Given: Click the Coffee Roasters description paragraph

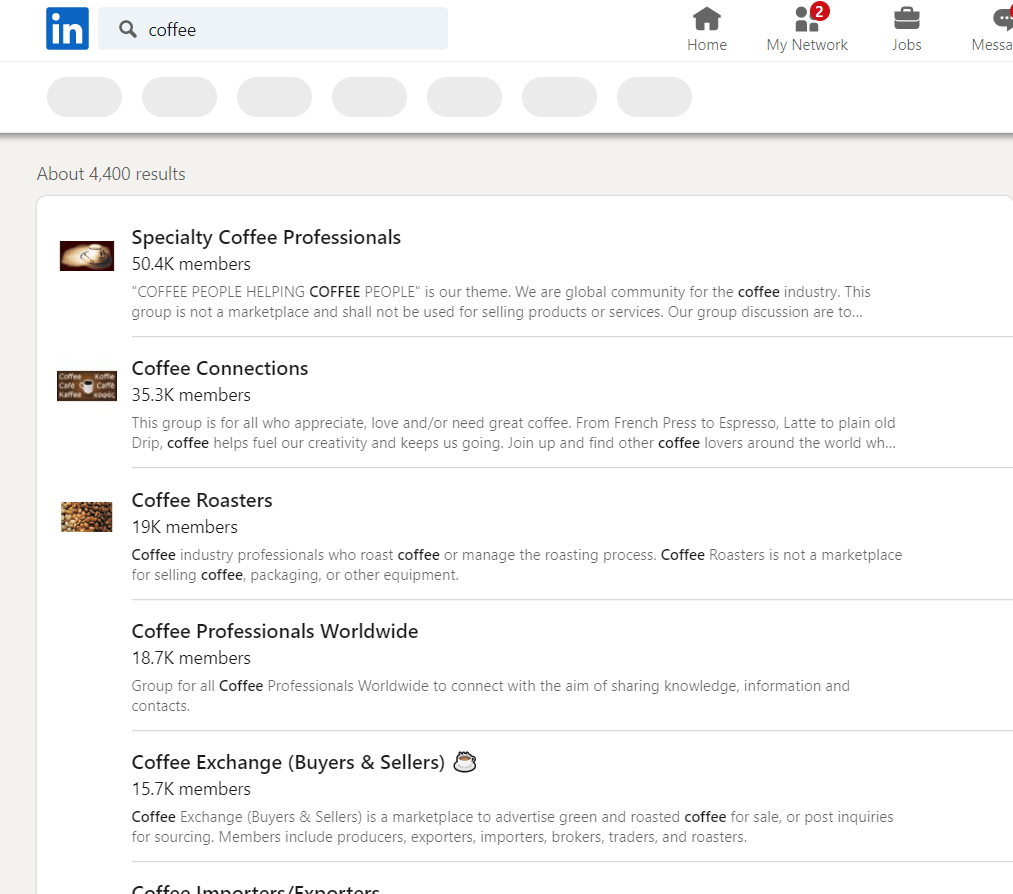Looking at the screenshot, I should pyautogui.click(x=517, y=565).
